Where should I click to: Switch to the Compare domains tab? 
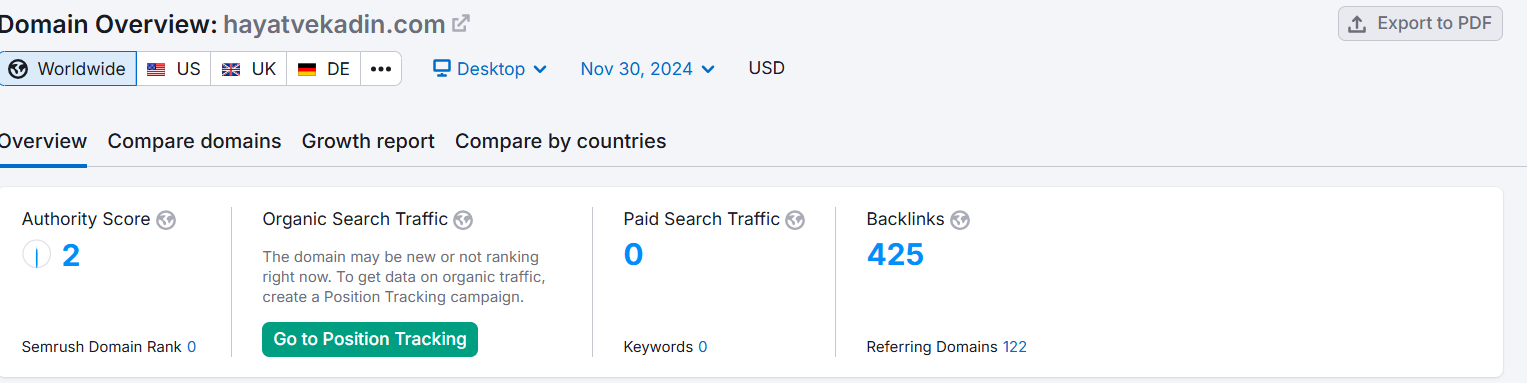click(x=194, y=141)
